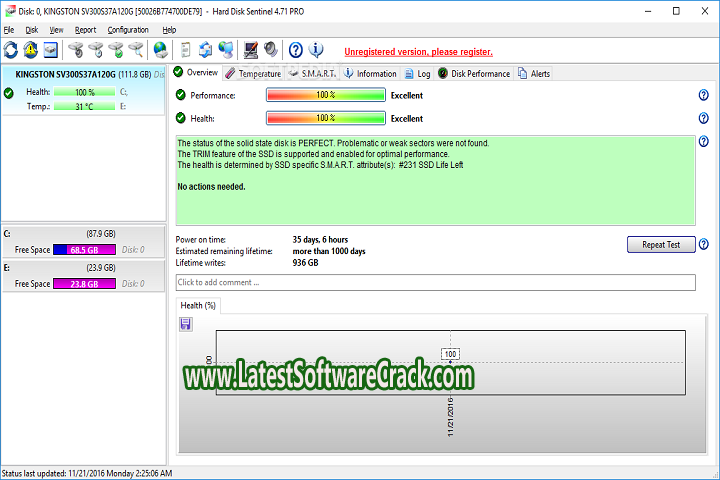Click the send report email icon

pyautogui.click(x=205, y=50)
